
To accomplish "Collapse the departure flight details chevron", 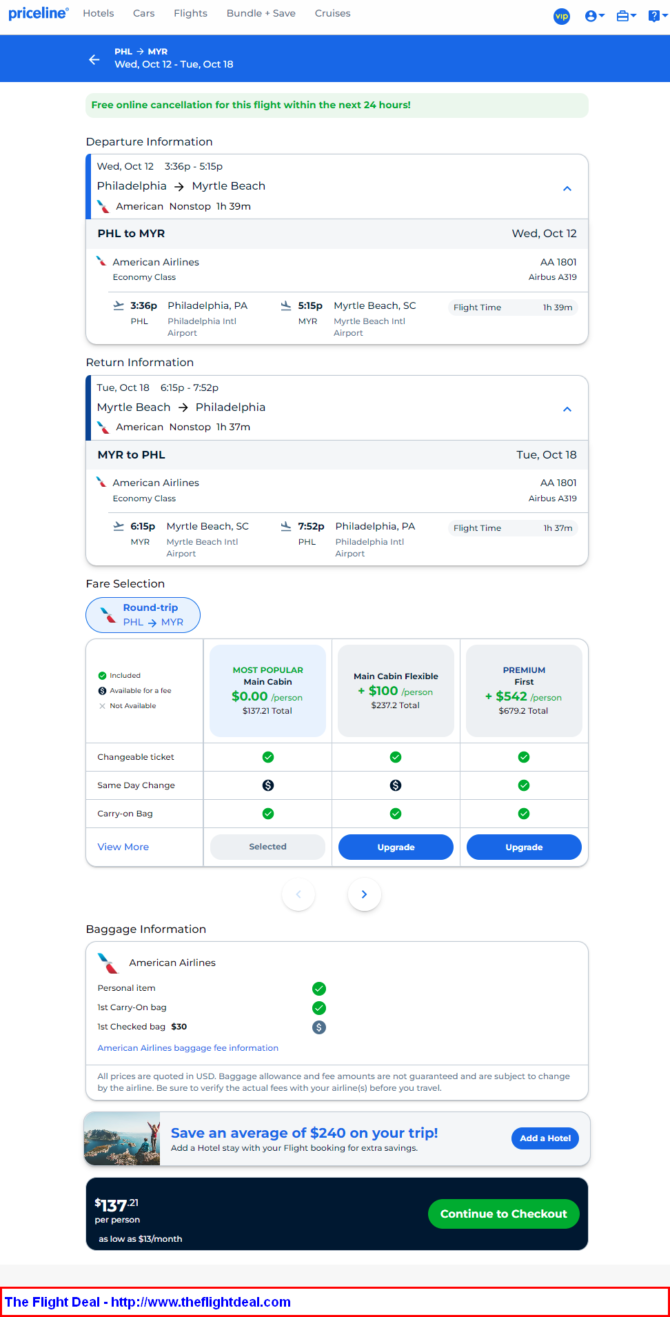I will pos(567,188).
